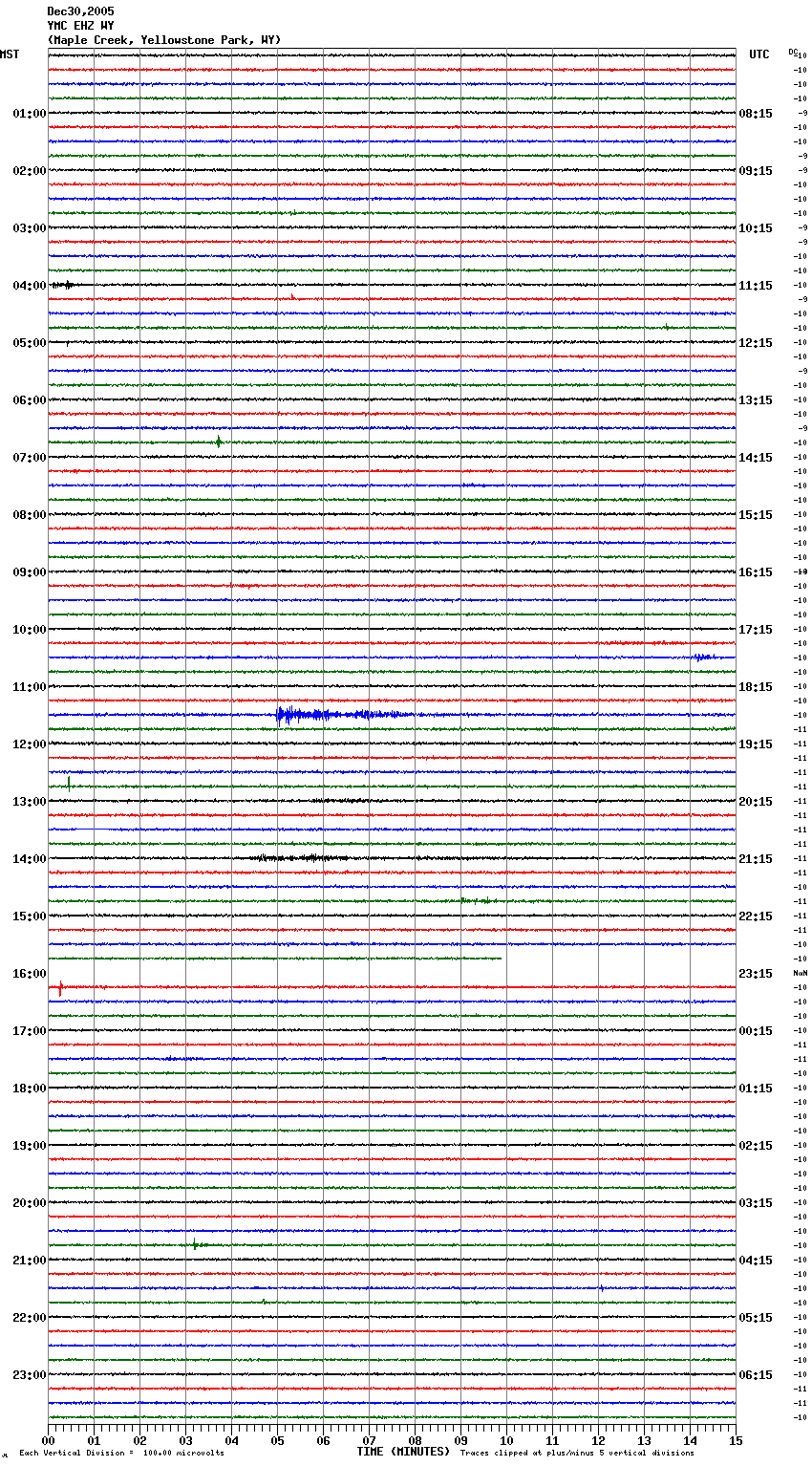Click the '04:15' UTC time label
812x1466 pixels.
756,1261
